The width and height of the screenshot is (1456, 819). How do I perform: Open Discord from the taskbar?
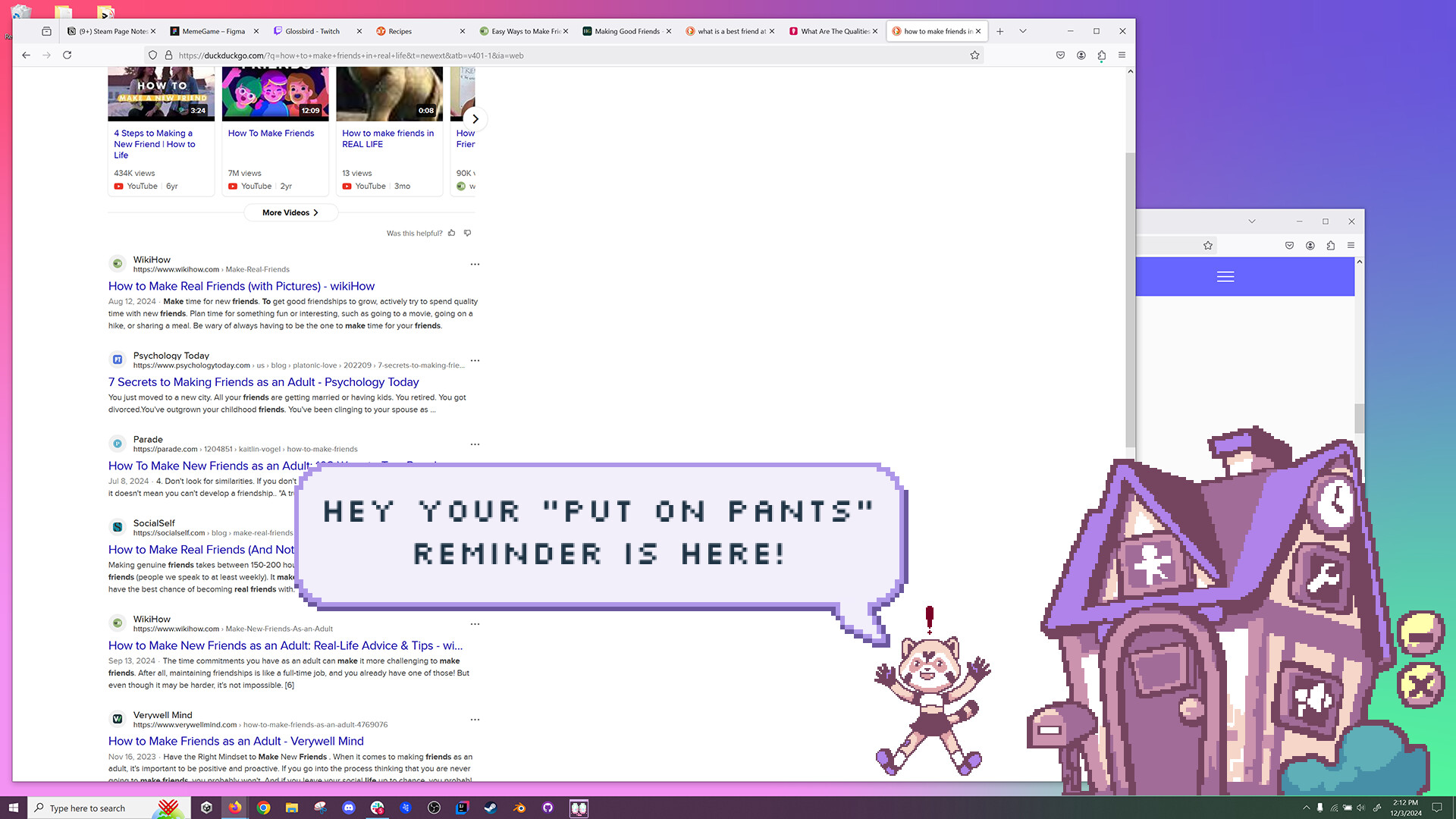(x=349, y=807)
